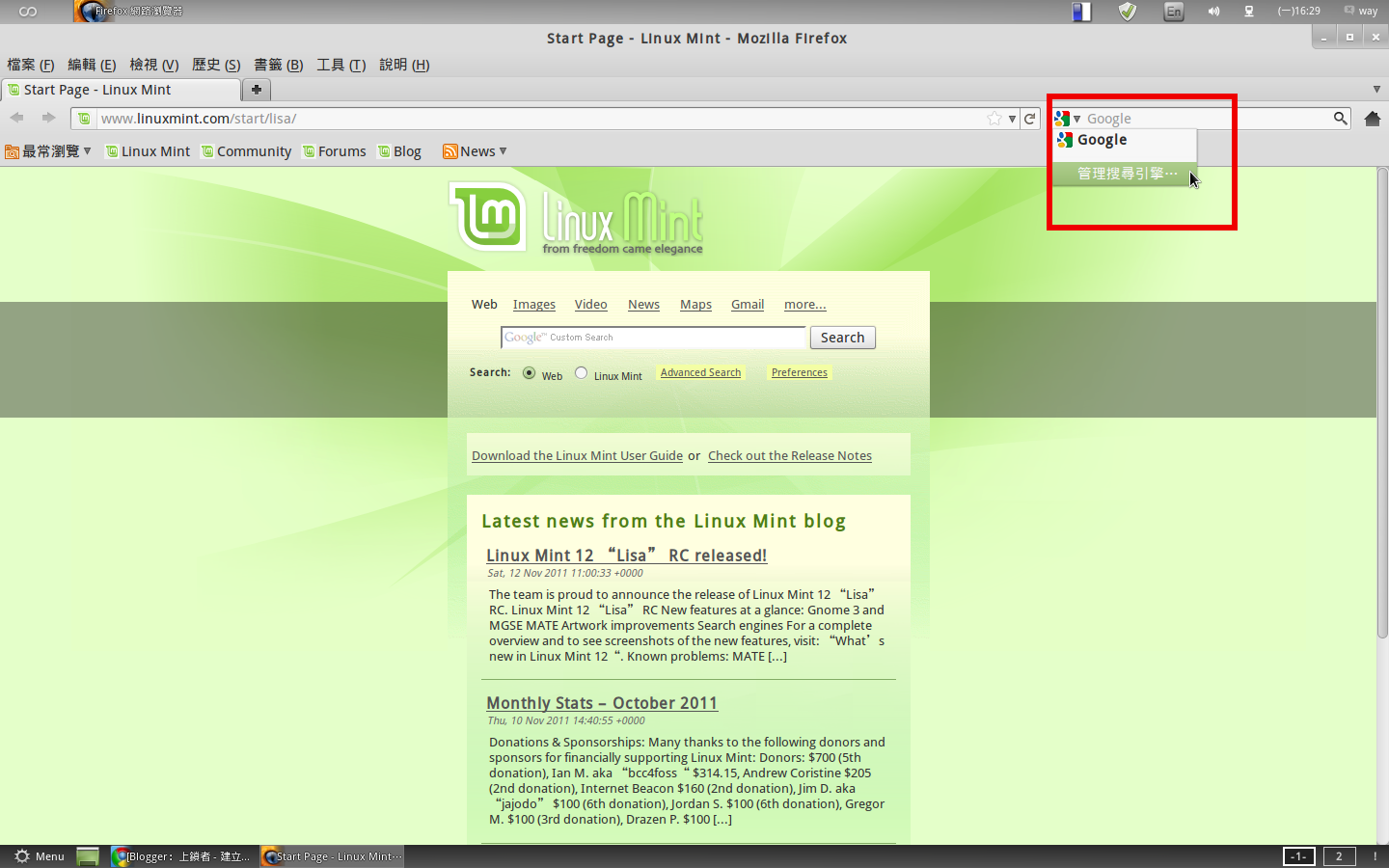1389x868 pixels.
Task: Select the Linux Mint search radio button
Action: click(x=581, y=373)
